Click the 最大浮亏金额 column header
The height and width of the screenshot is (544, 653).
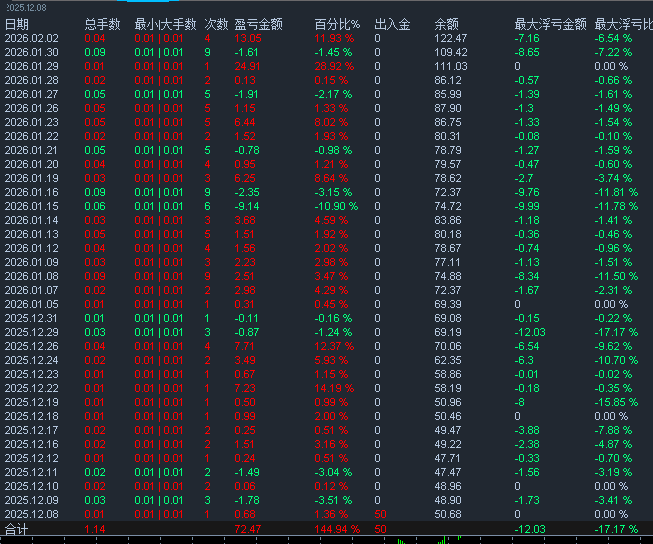[x=550, y=23]
